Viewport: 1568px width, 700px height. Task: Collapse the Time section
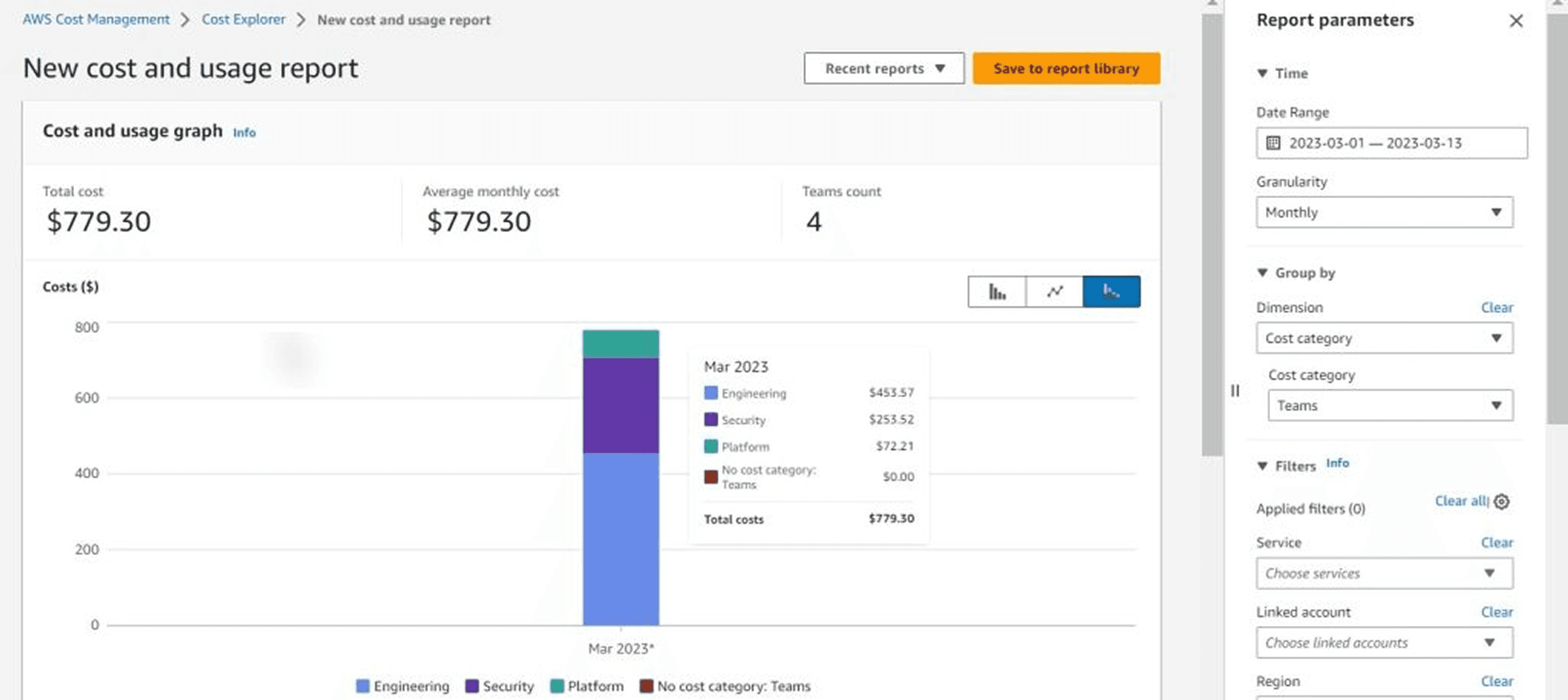[x=1263, y=74]
